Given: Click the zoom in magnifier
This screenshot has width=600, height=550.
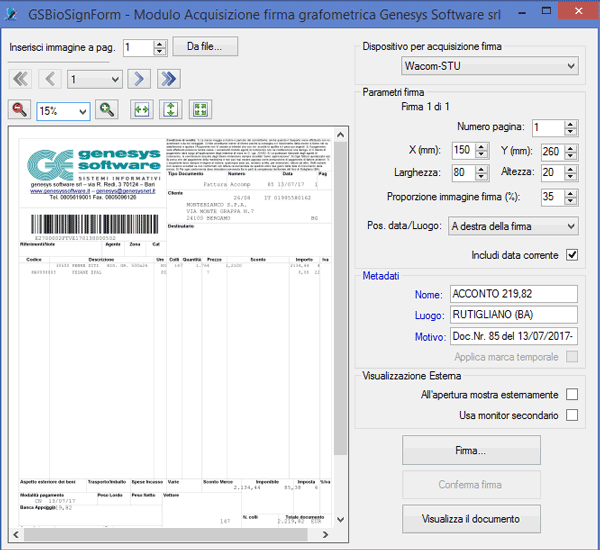Looking at the screenshot, I should 107,110.
